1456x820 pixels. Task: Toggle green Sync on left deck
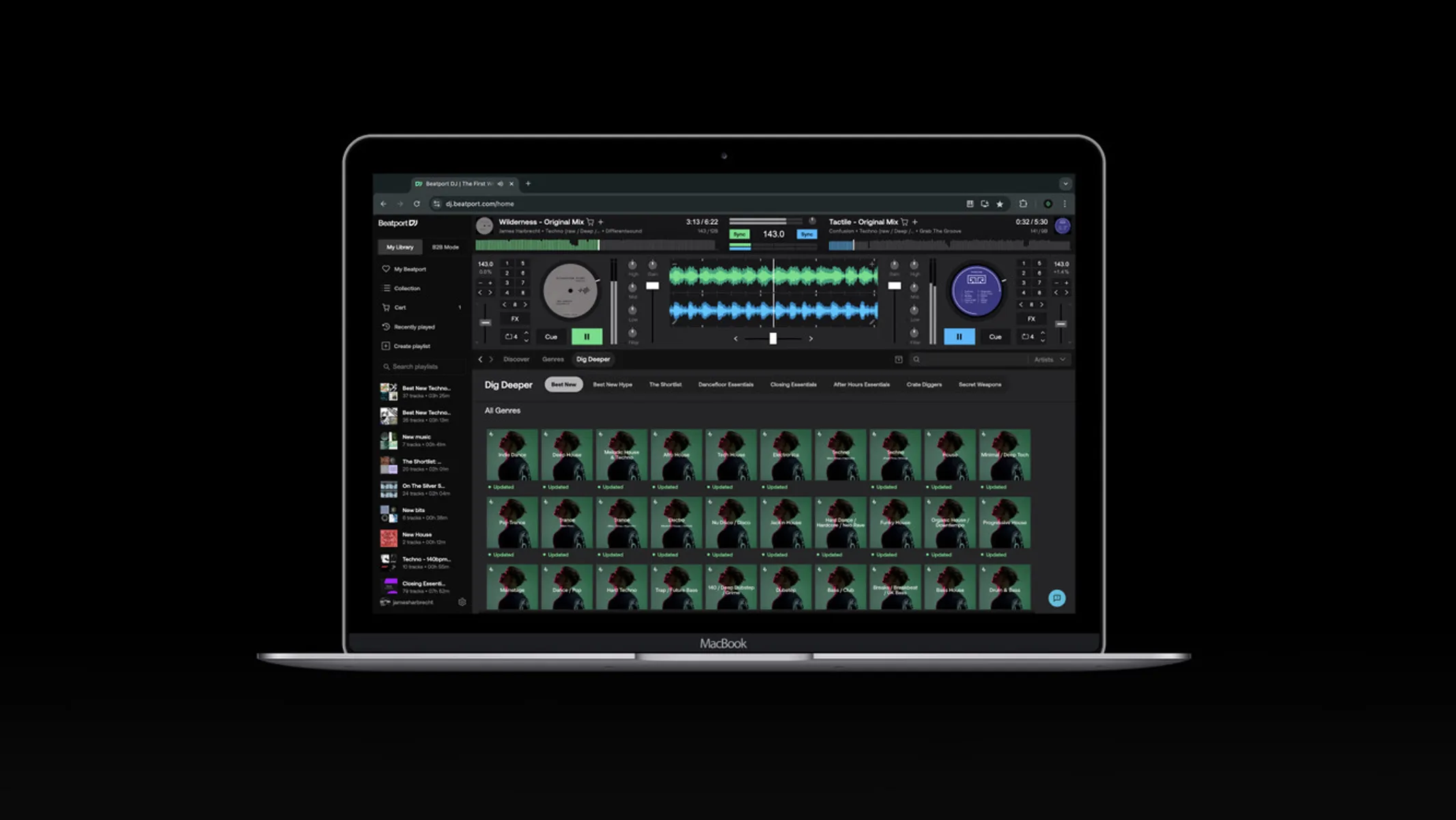pyautogui.click(x=740, y=234)
